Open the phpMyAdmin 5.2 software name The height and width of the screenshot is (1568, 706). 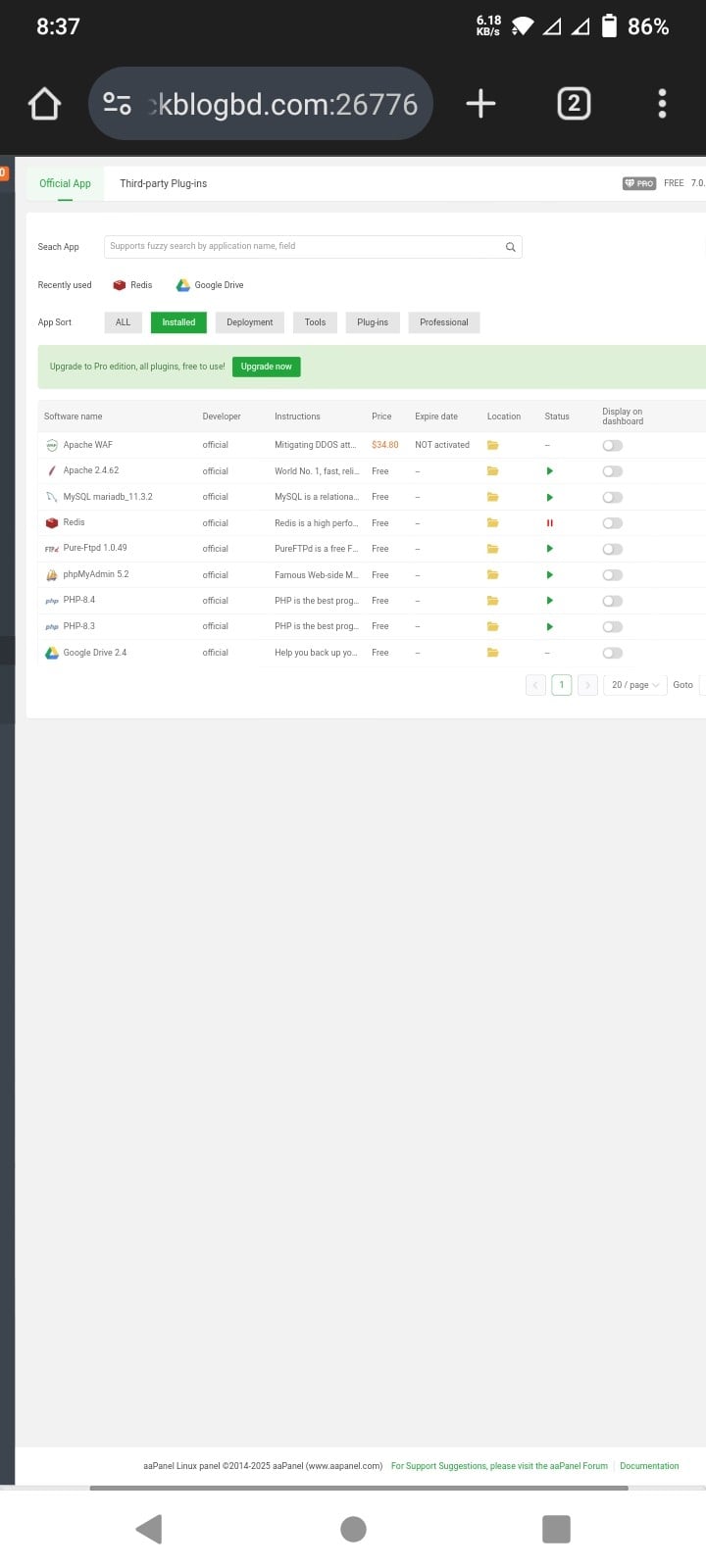pos(96,575)
